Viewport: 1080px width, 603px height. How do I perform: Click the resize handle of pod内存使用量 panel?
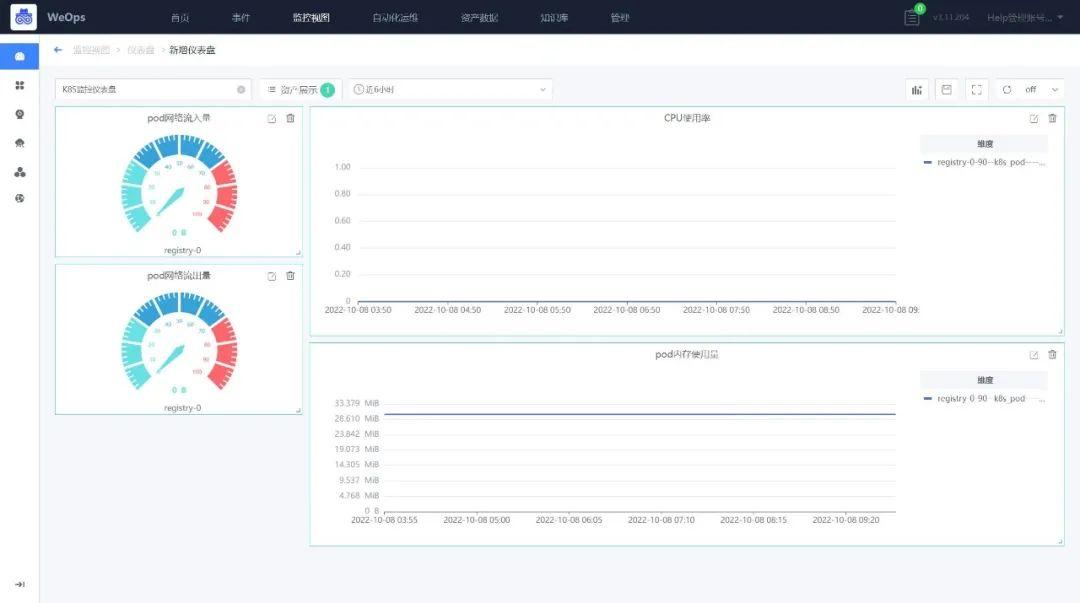click(x=1060, y=542)
